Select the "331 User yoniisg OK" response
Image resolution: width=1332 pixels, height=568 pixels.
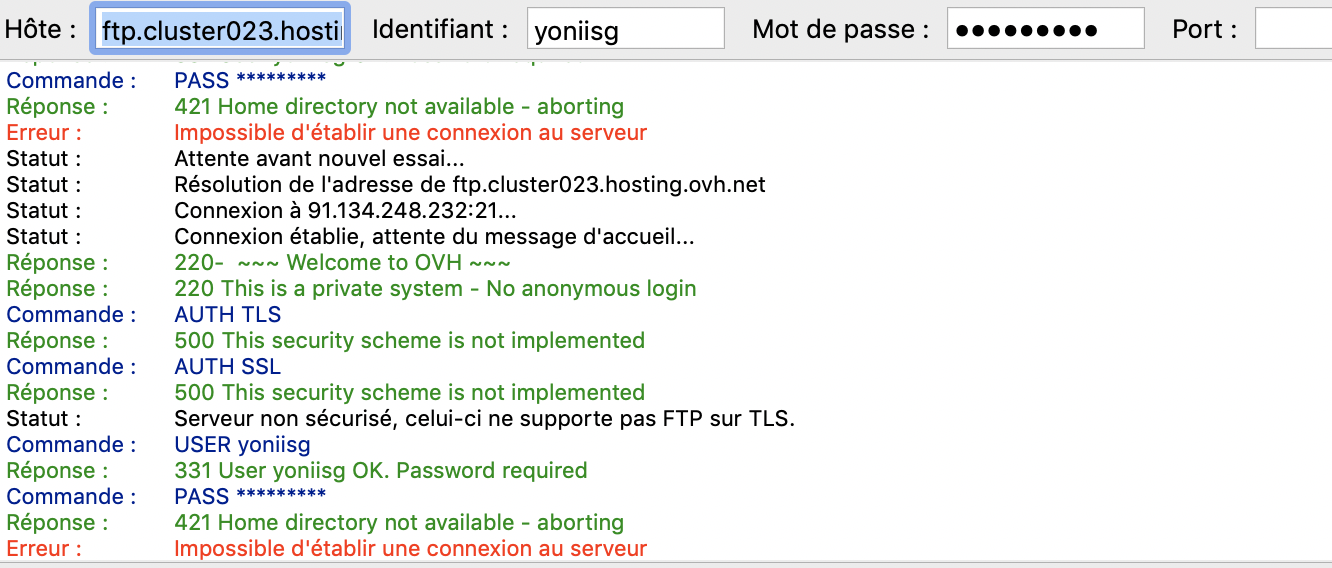pos(380,471)
